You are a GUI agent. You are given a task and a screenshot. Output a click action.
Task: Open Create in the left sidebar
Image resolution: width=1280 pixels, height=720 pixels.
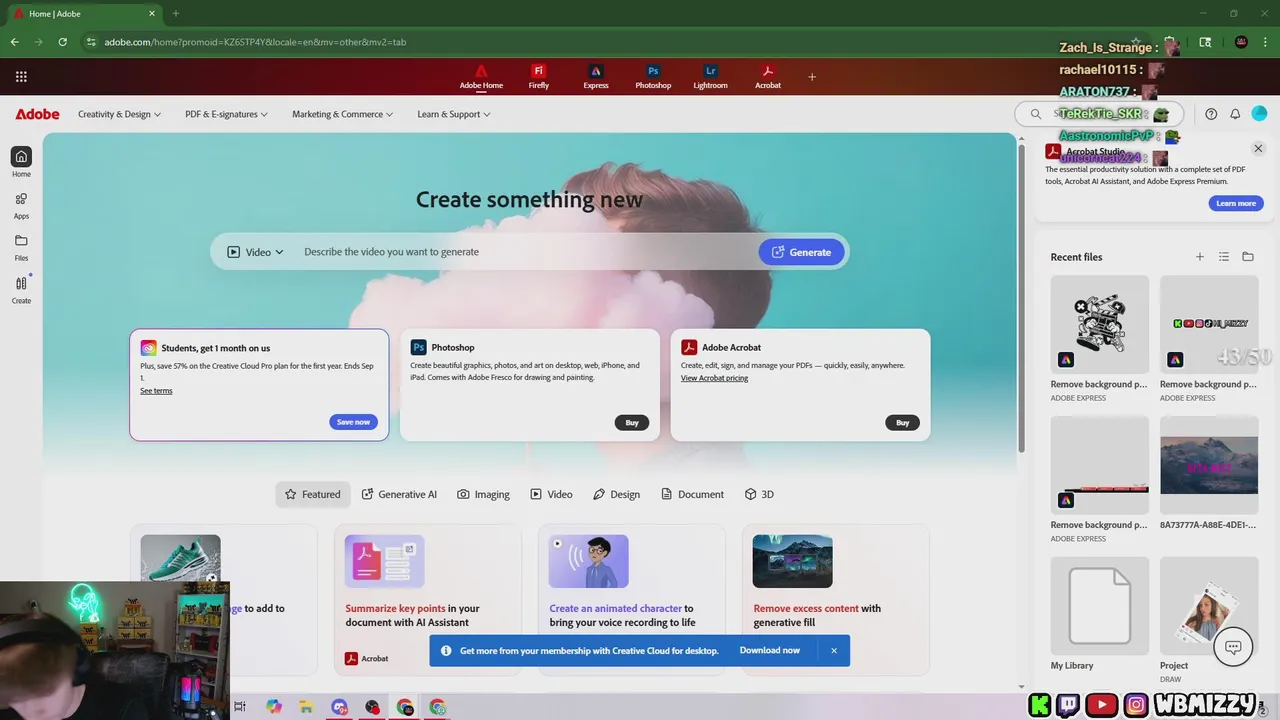pos(21,289)
